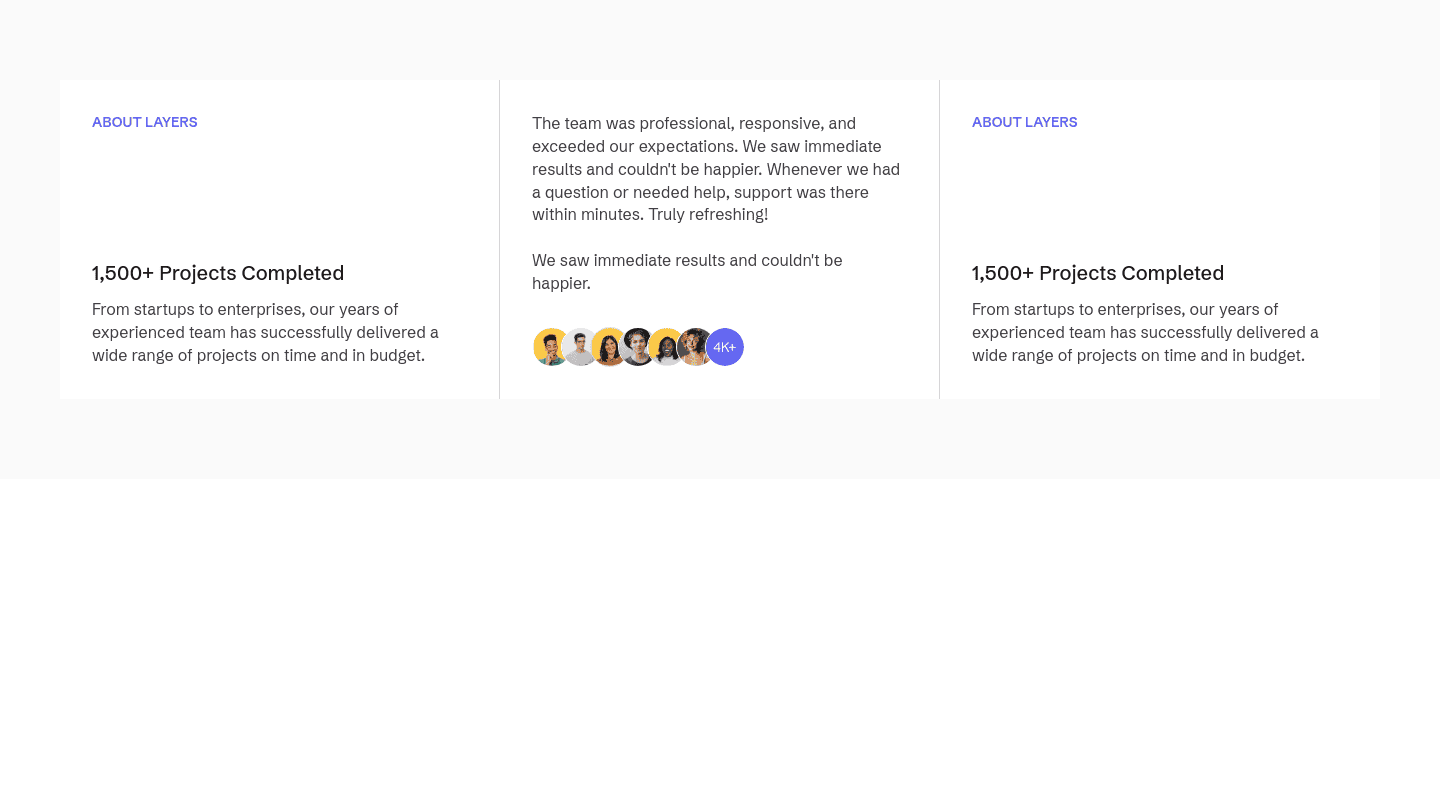Click the left card's ABOUT LAYERS label
Screen dimensions: 1440x810
tap(145, 122)
